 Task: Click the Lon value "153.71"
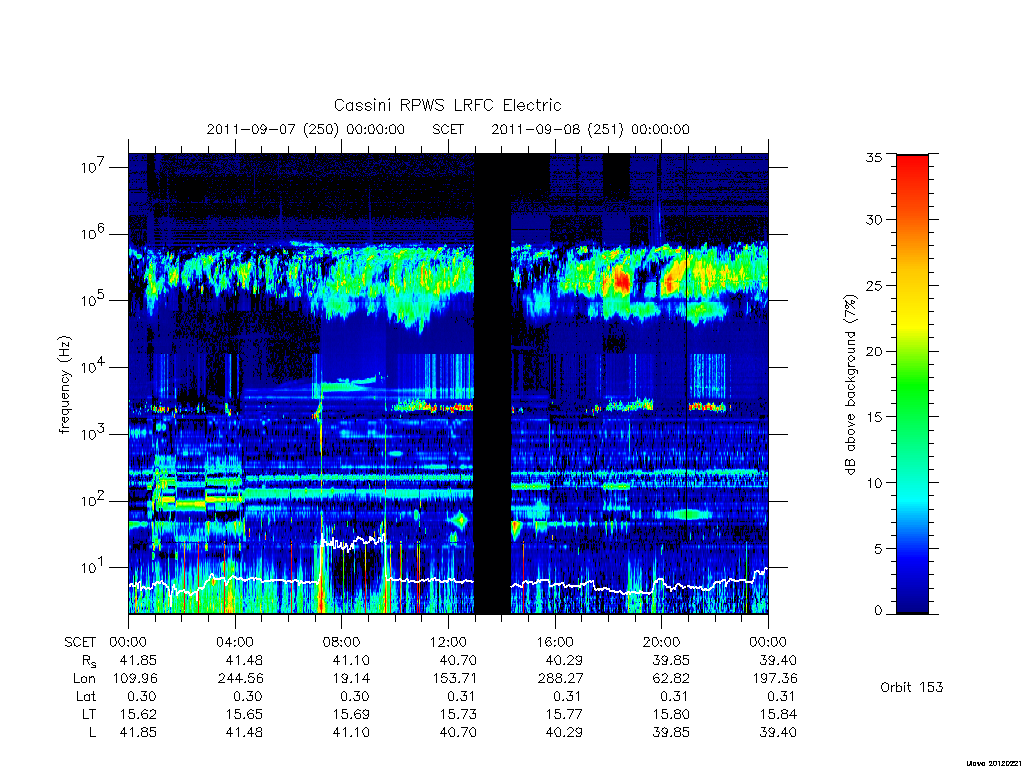(454, 679)
